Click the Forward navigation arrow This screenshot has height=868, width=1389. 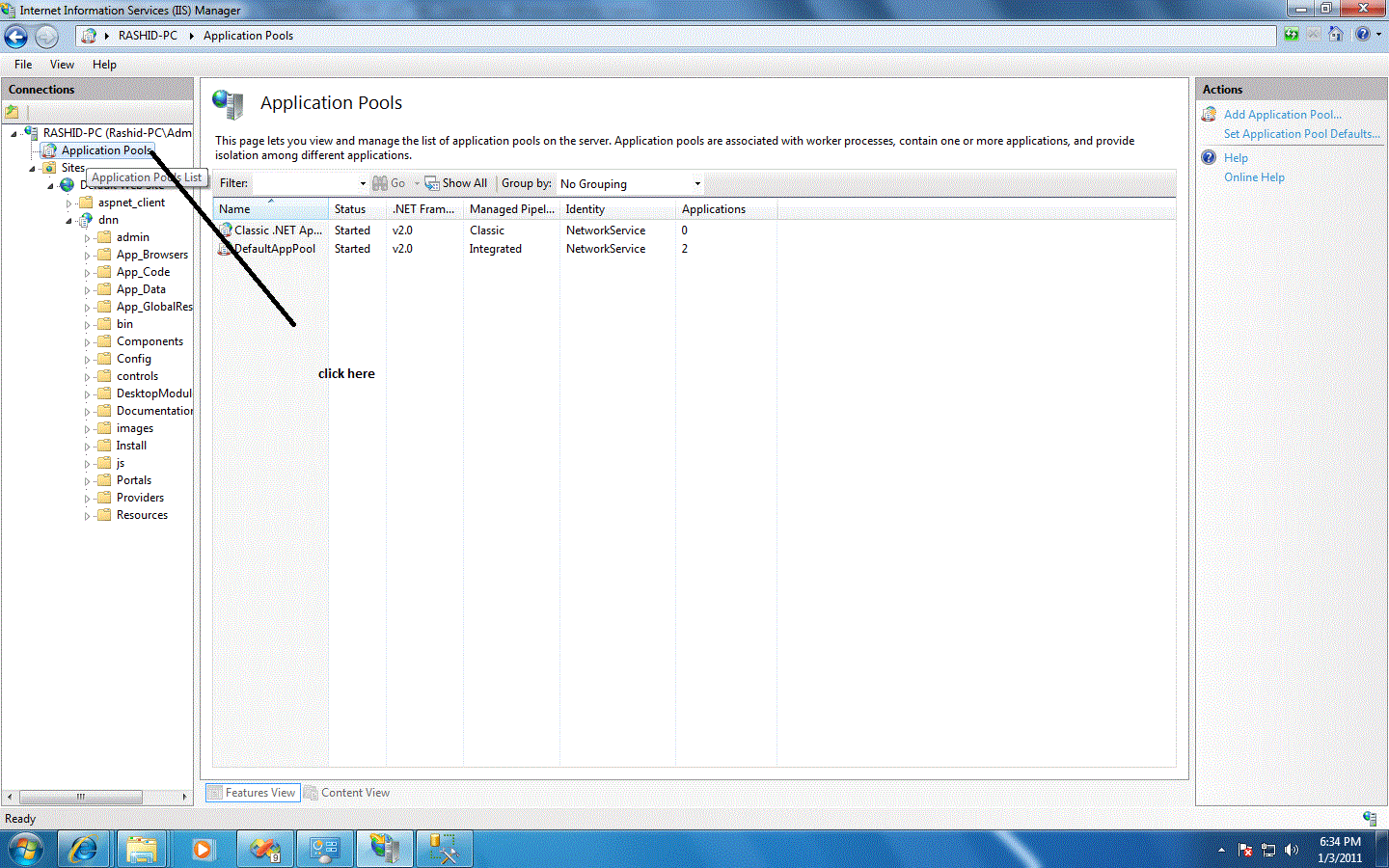pyautogui.click(x=46, y=37)
